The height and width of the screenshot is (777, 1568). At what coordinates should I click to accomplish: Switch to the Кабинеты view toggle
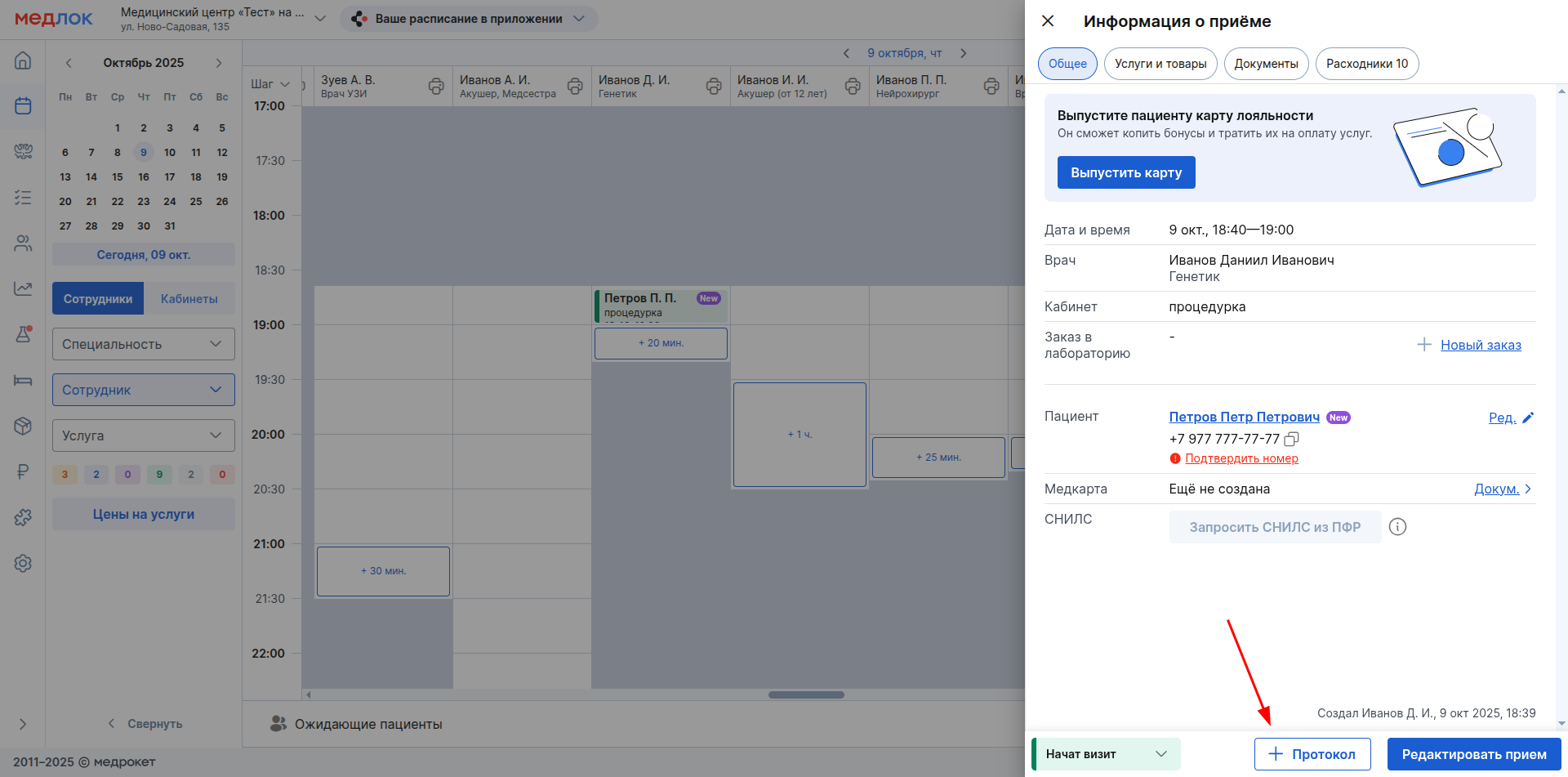(x=189, y=299)
